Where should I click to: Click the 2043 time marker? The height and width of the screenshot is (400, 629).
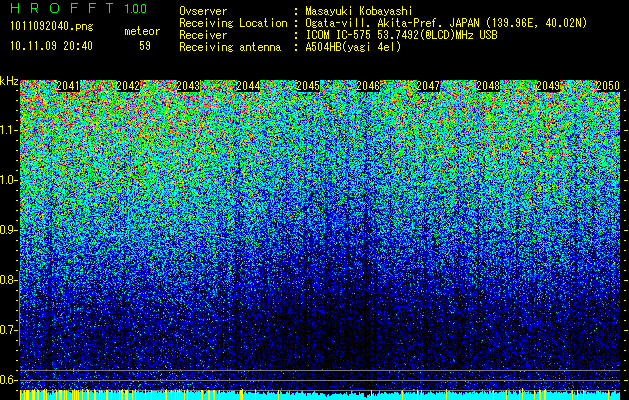[188, 86]
